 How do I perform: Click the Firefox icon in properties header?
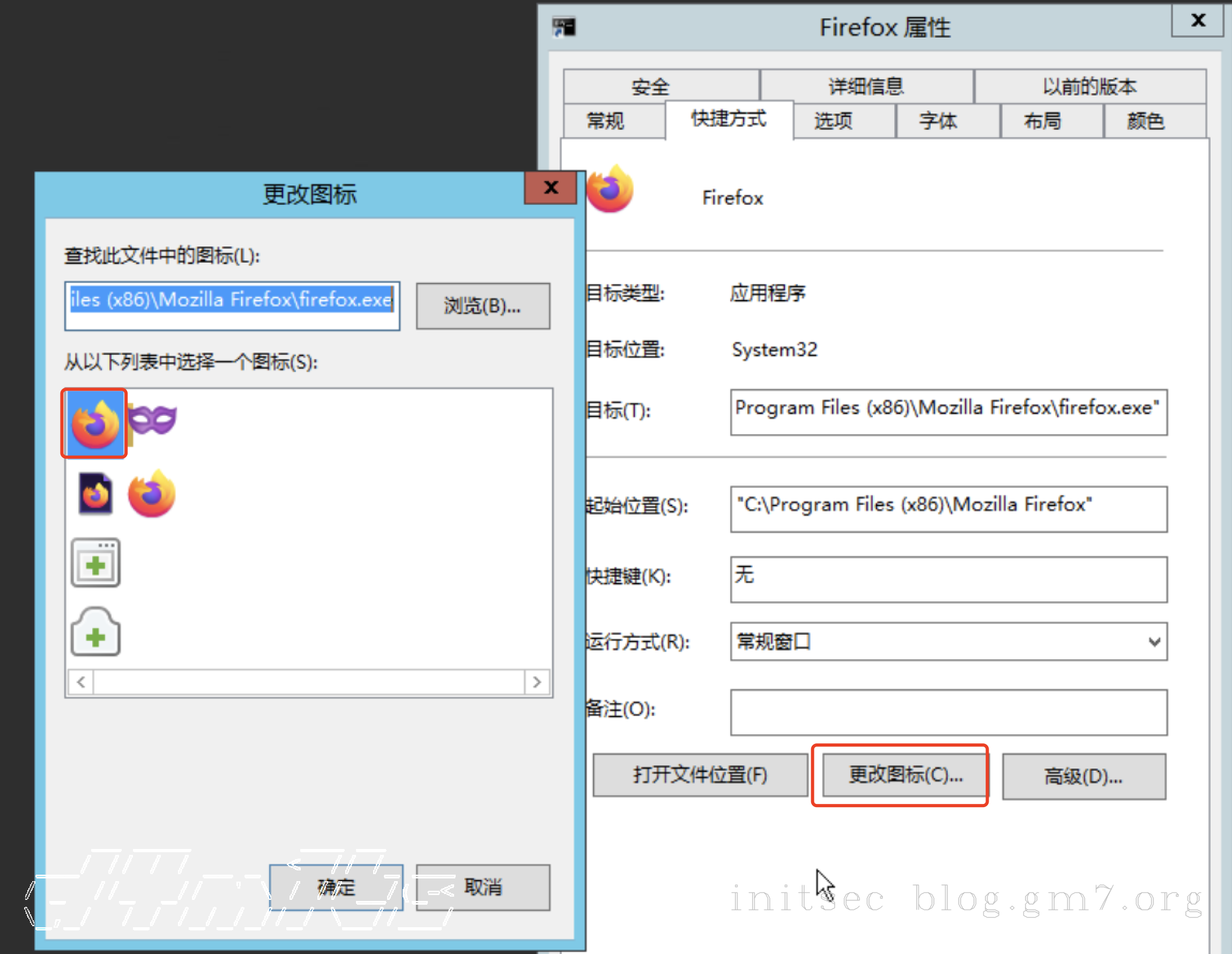(610, 190)
